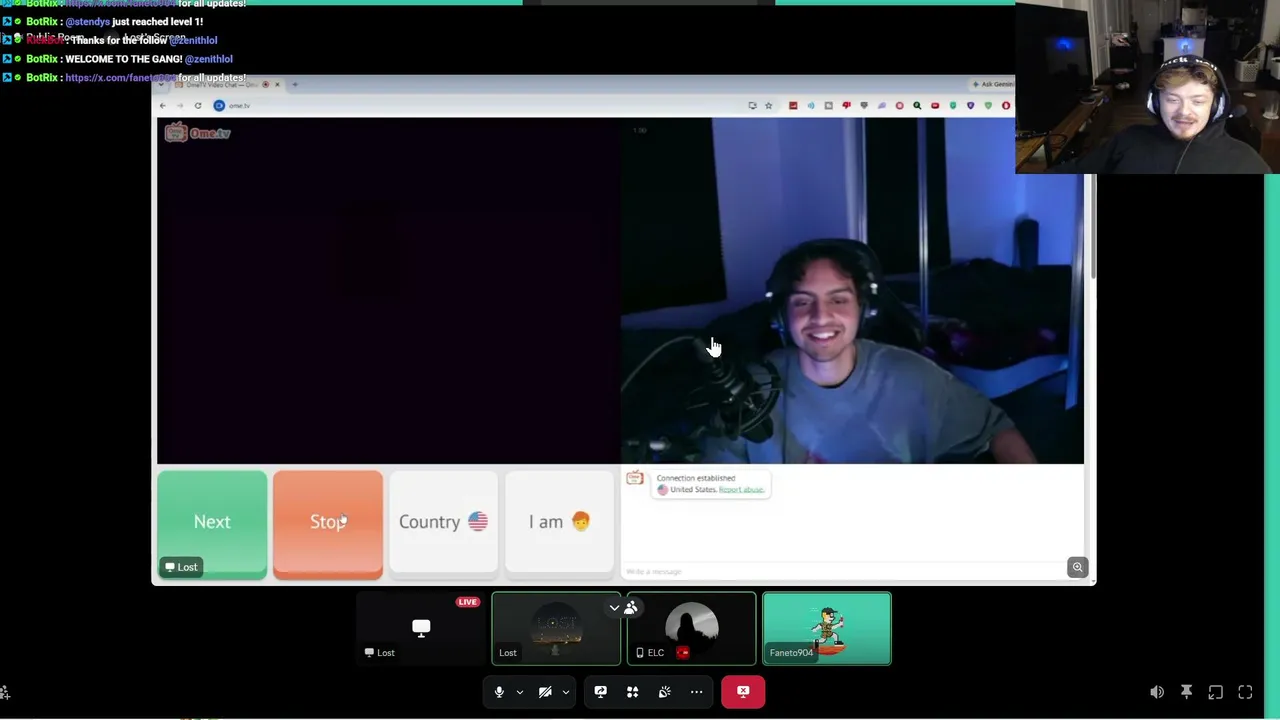Click the @zenithlol mention after WELCOME
The image size is (1280, 720).
pyautogui.click(x=208, y=59)
